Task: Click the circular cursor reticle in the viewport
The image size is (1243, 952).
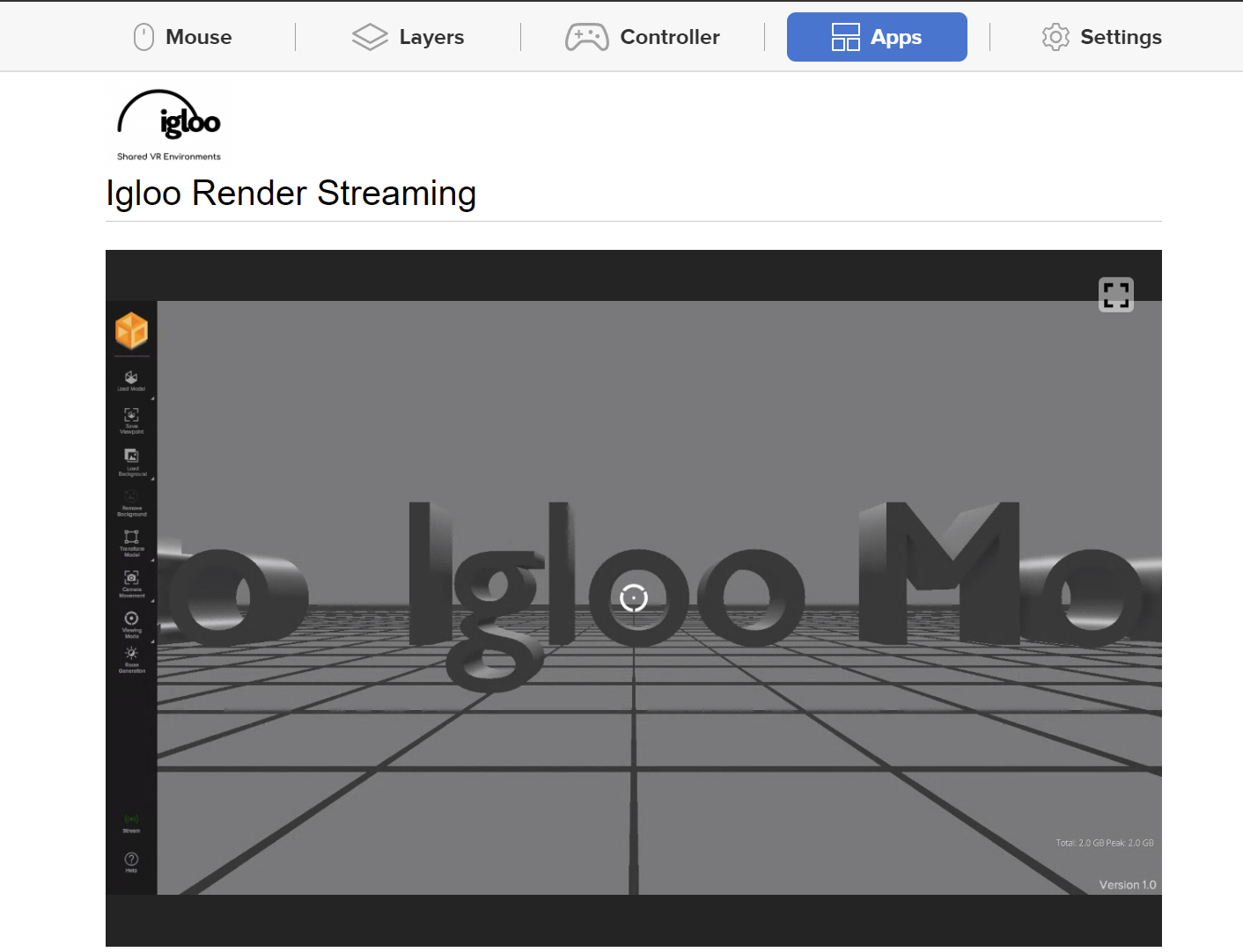Action: (x=634, y=598)
